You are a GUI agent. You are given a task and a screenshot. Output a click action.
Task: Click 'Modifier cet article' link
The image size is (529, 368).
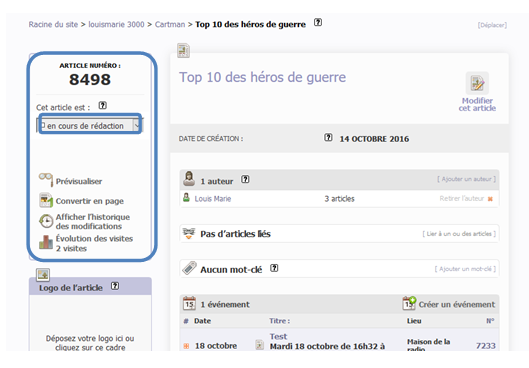click(x=477, y=104)
